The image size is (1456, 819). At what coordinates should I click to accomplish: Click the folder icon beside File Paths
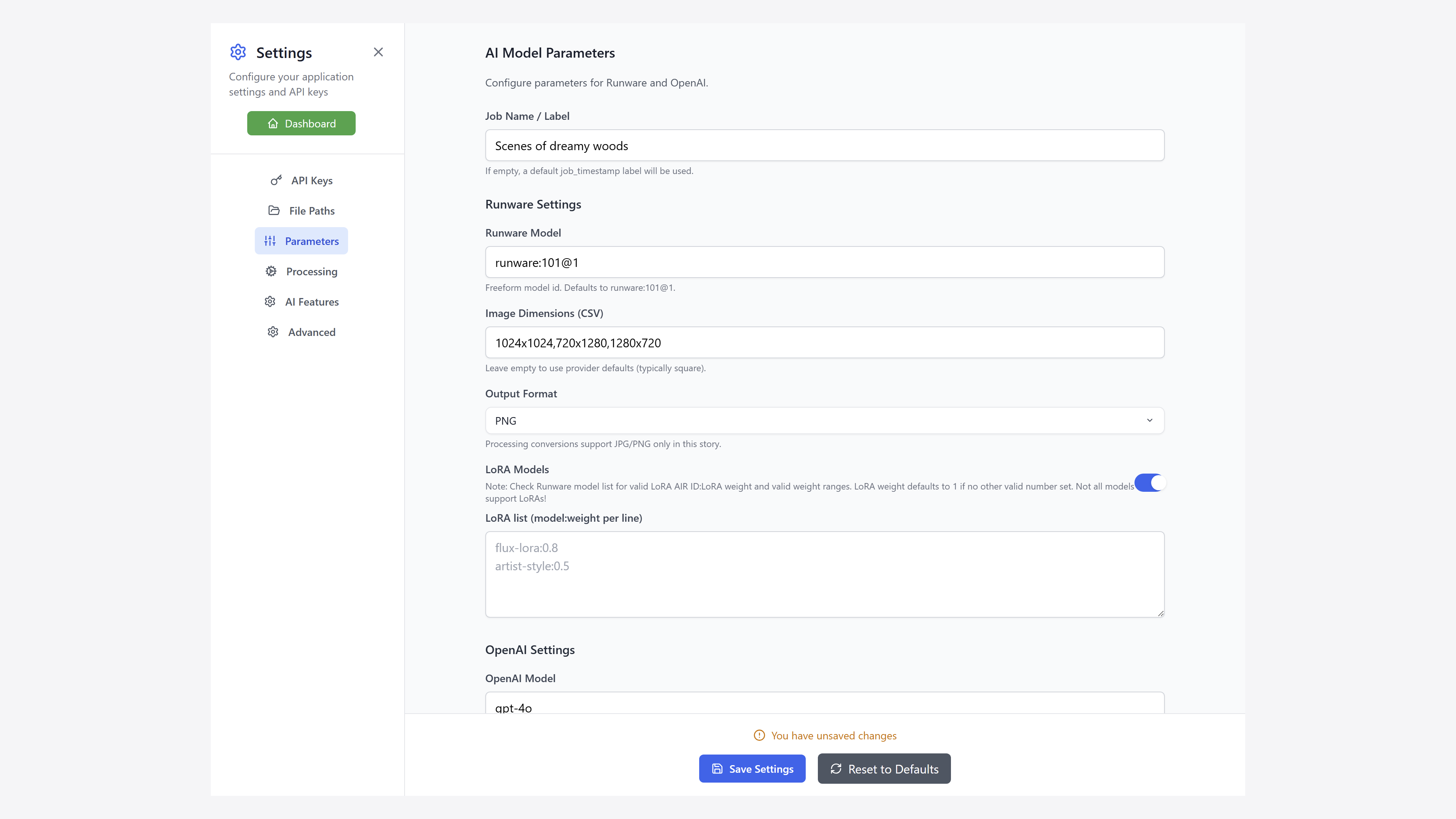point(274,210)
